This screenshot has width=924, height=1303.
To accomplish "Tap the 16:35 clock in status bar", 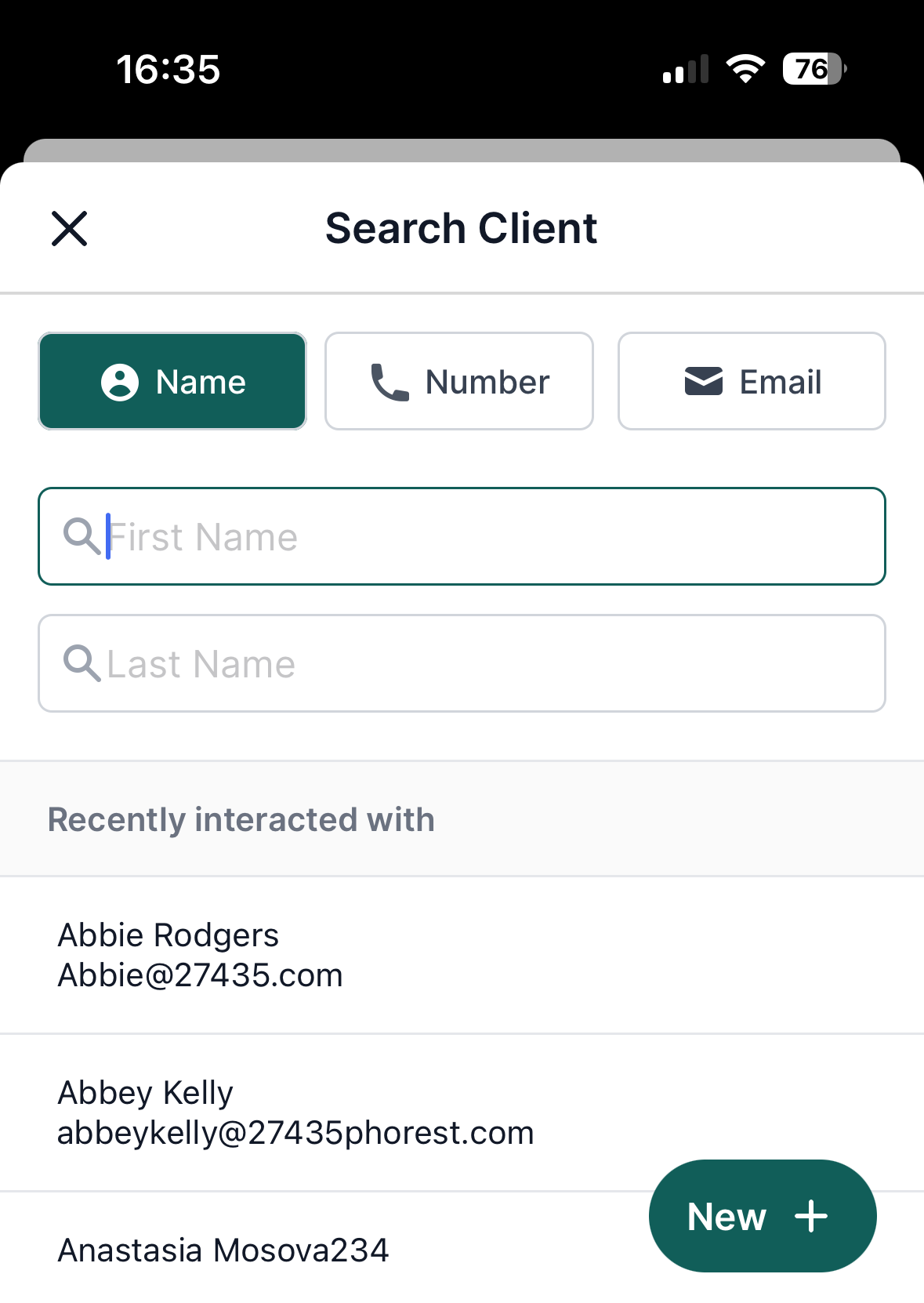I will 168,69.
